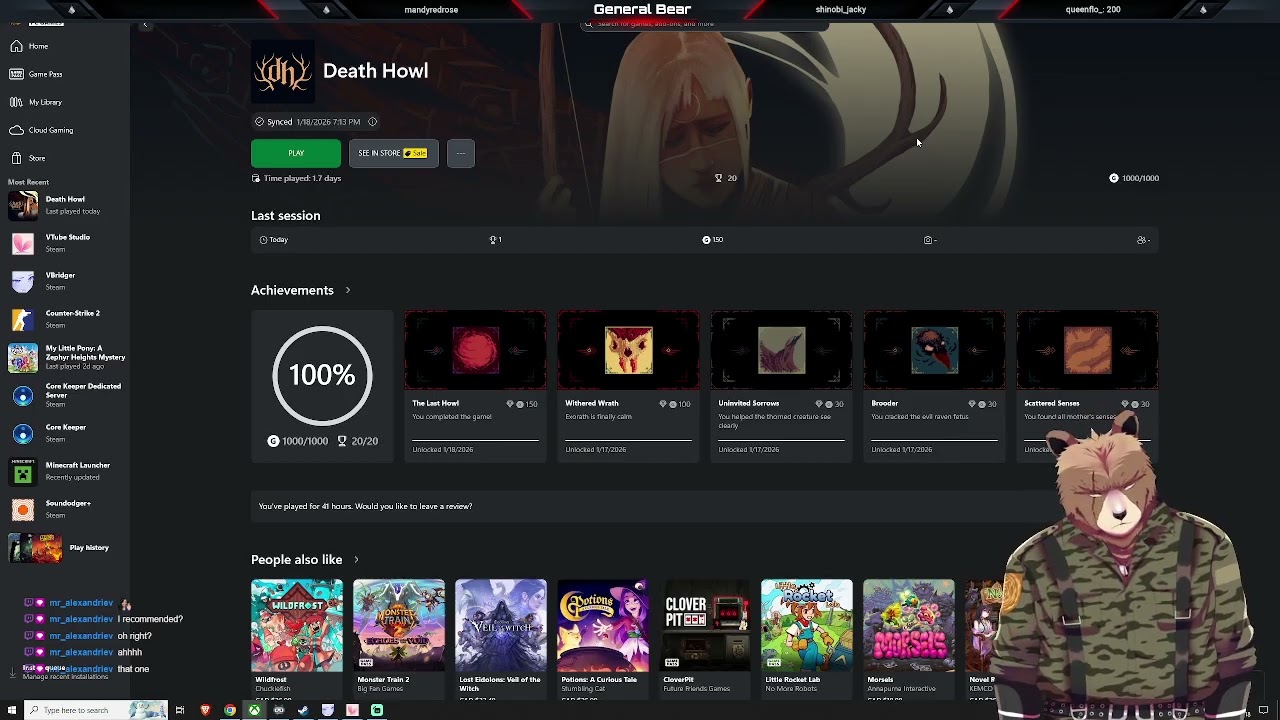Click mandyredrose name in overlay bar
Screen dimensions: 1280x720
click(431, 10)
